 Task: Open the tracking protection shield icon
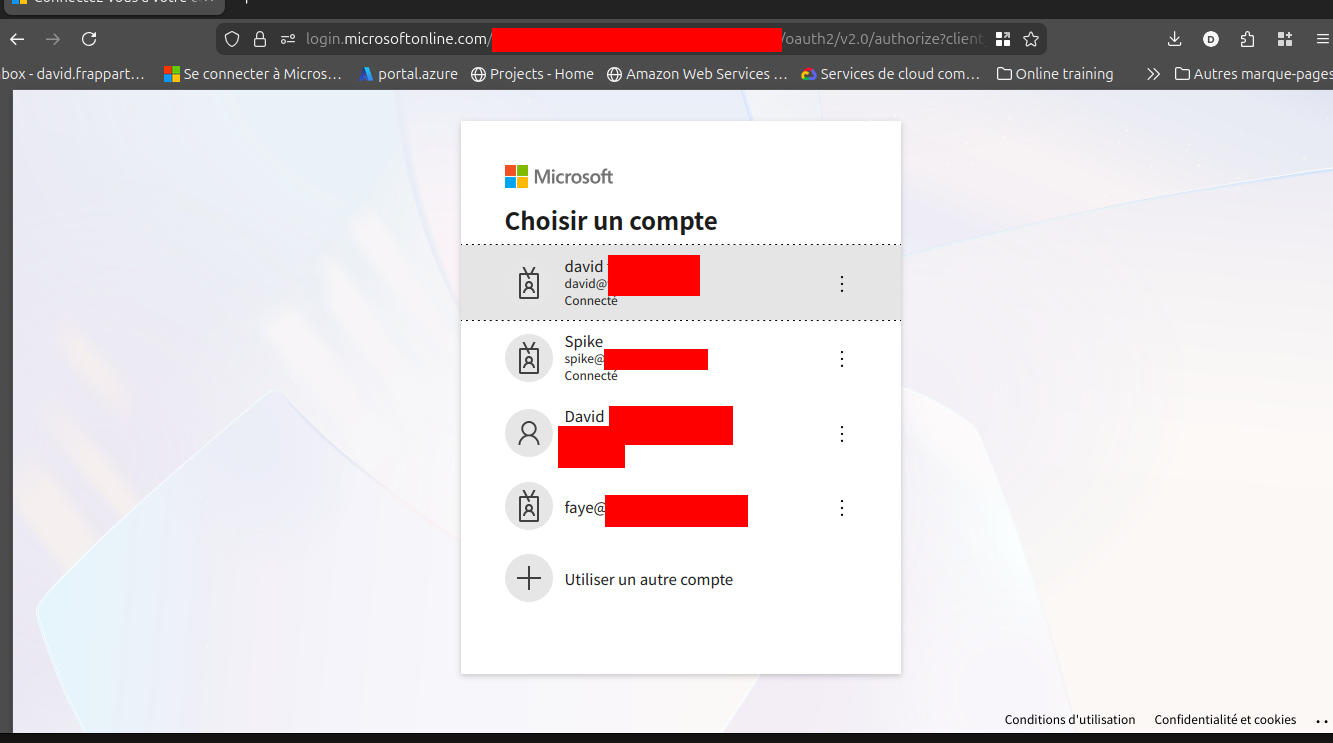(232, 39)
